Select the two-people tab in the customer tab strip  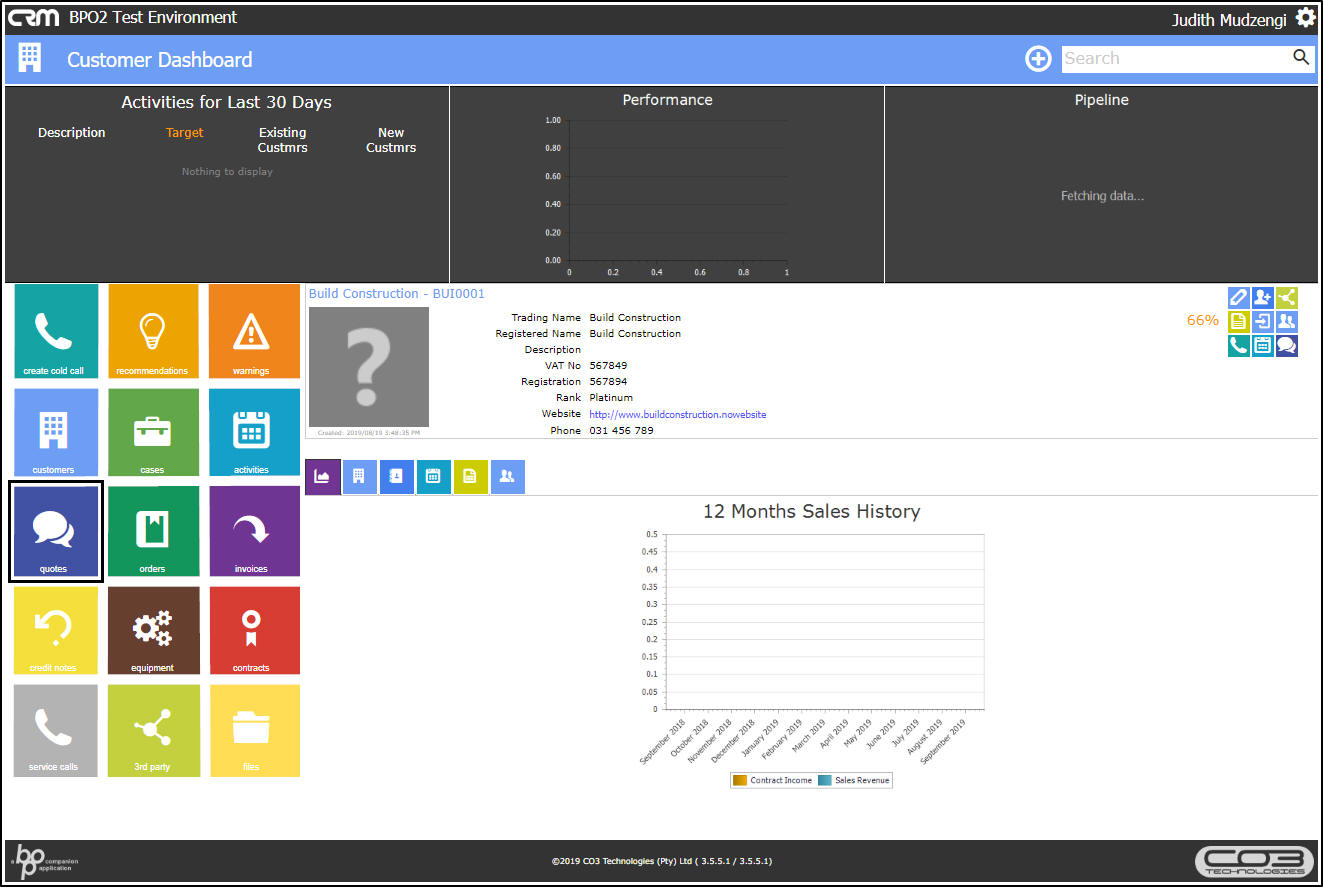coord(508,477)
